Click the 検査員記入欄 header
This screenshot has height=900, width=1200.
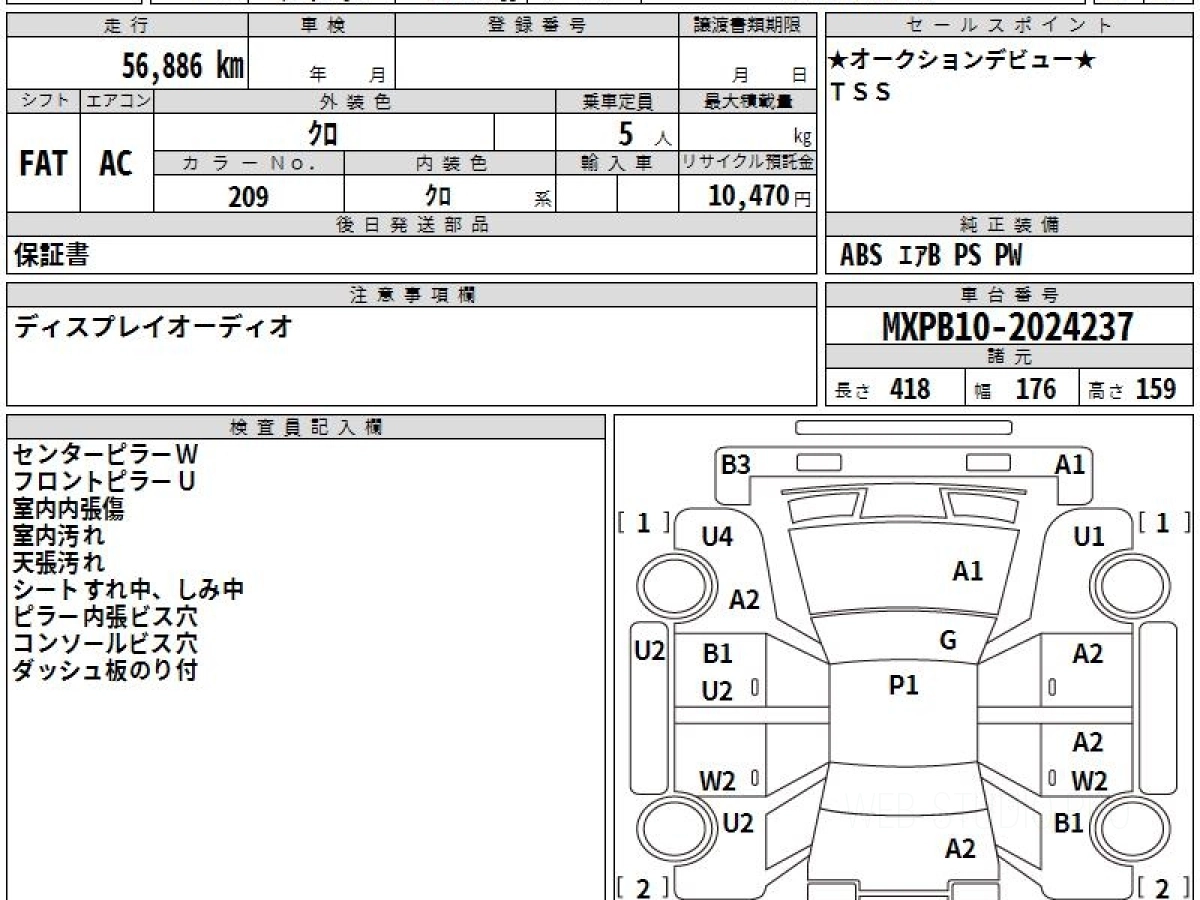click(306, 427)
